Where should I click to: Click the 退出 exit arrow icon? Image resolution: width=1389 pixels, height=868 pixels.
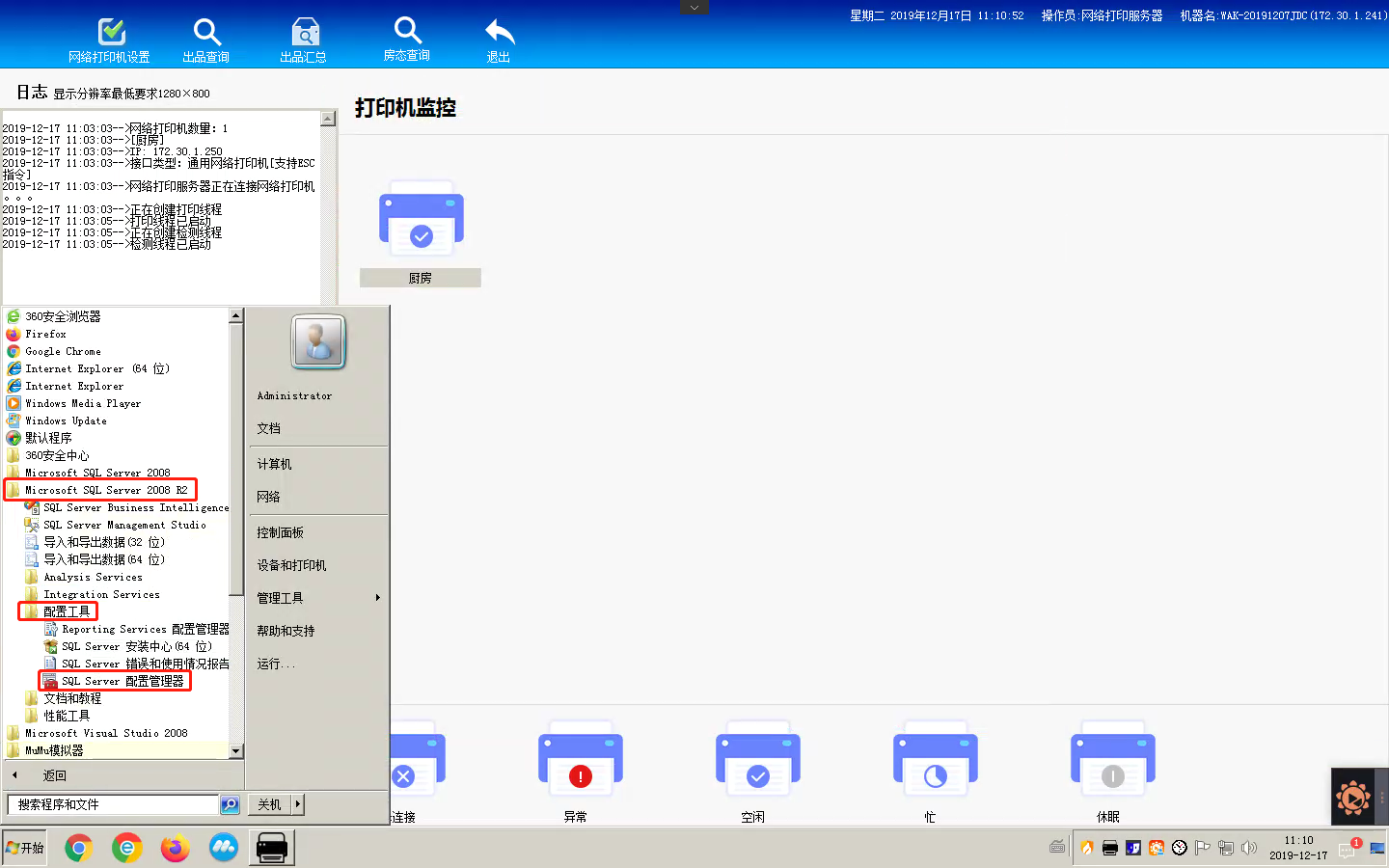click(499, 32)
